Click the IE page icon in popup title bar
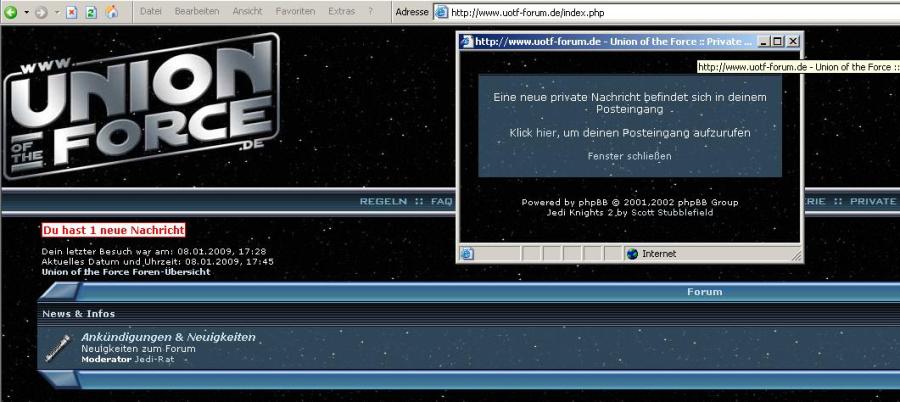The width and height of the screenshot is (900, 402). pyautogui.click(x=466, y=42)
